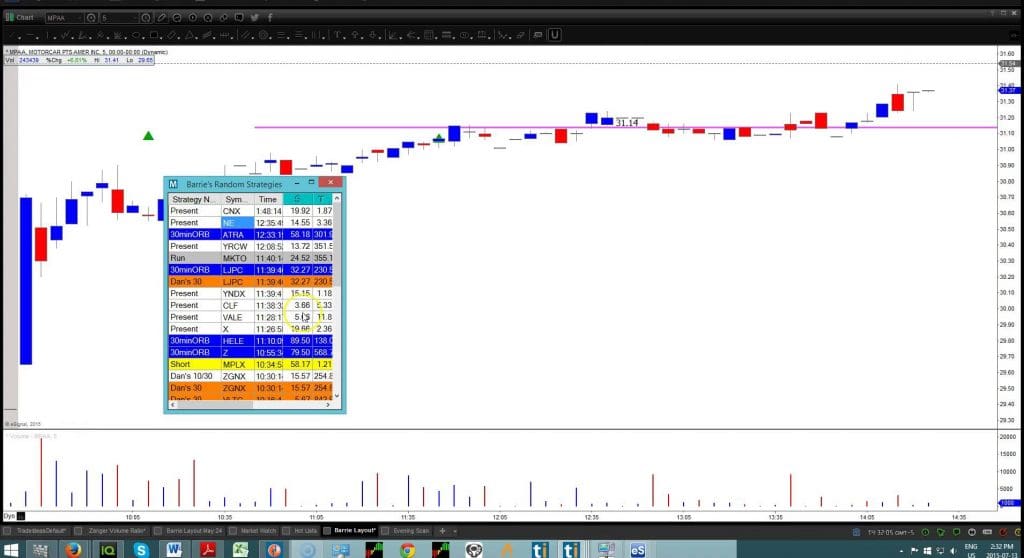The image size is (1024, 558).
Task: Open Excel from the taskbar
Action: [241, 550]
